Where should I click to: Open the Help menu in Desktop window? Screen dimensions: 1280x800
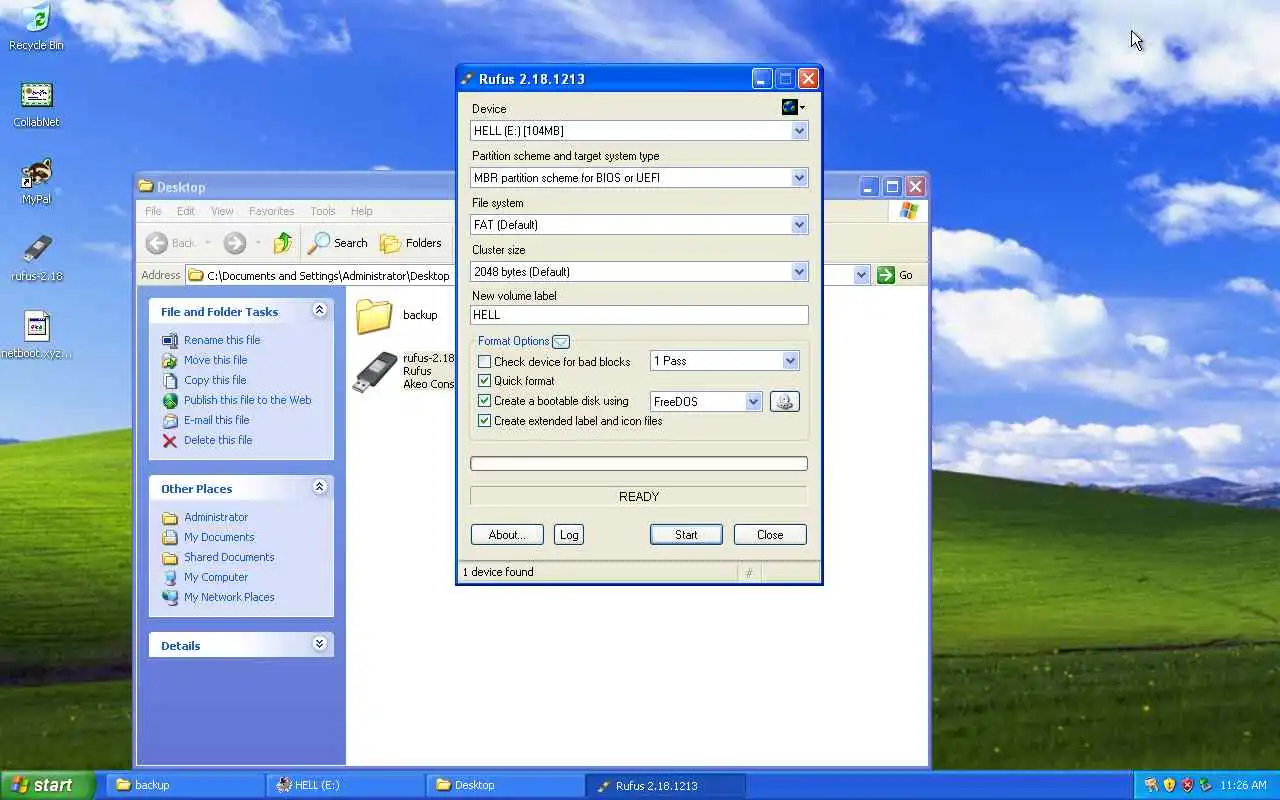(x=362, y=211)
